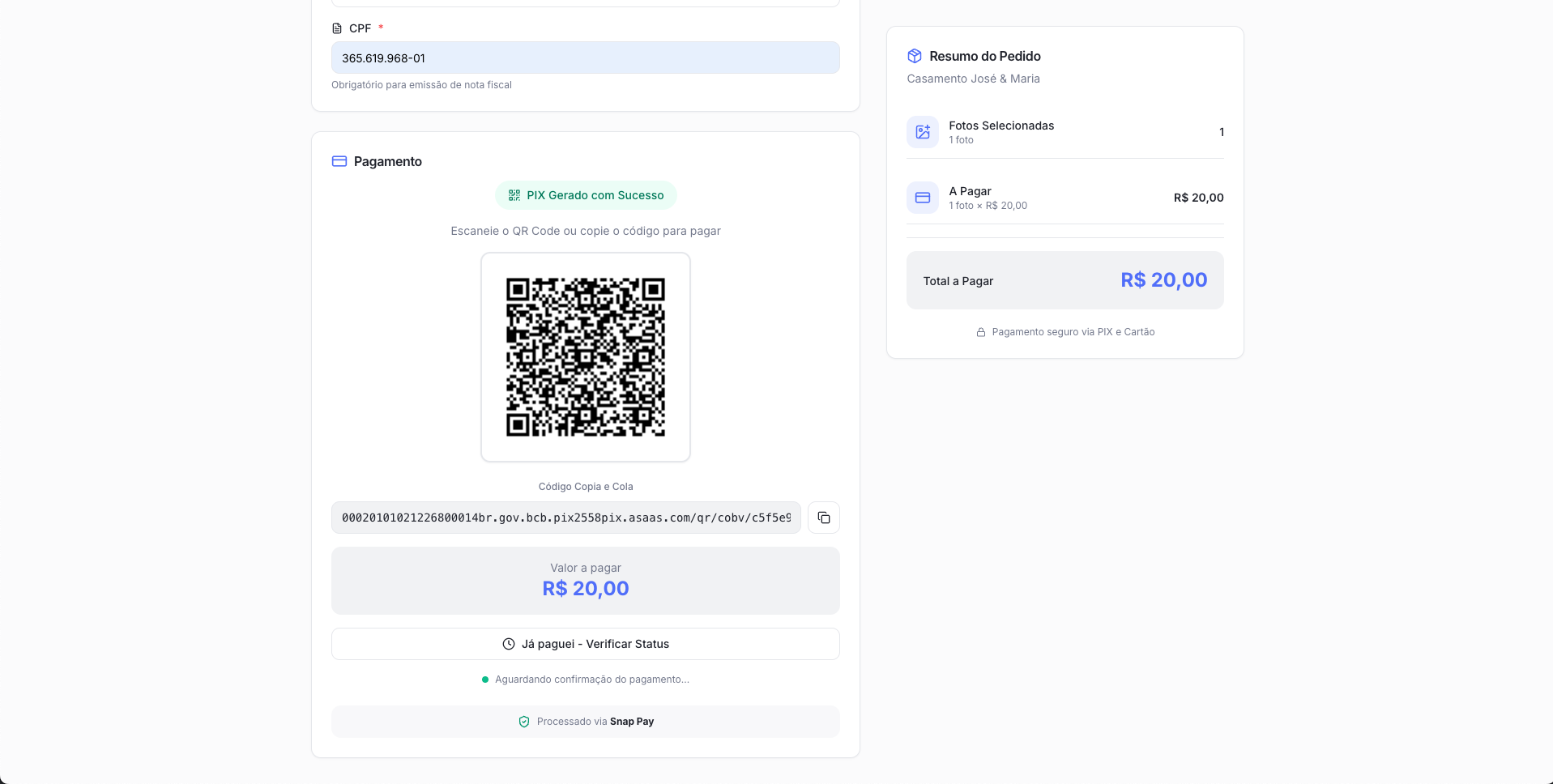Click Obrigatório para emissão de nota fiscal hint
The width and height of the screenshot is (1553, 784).
pos(421,85)
